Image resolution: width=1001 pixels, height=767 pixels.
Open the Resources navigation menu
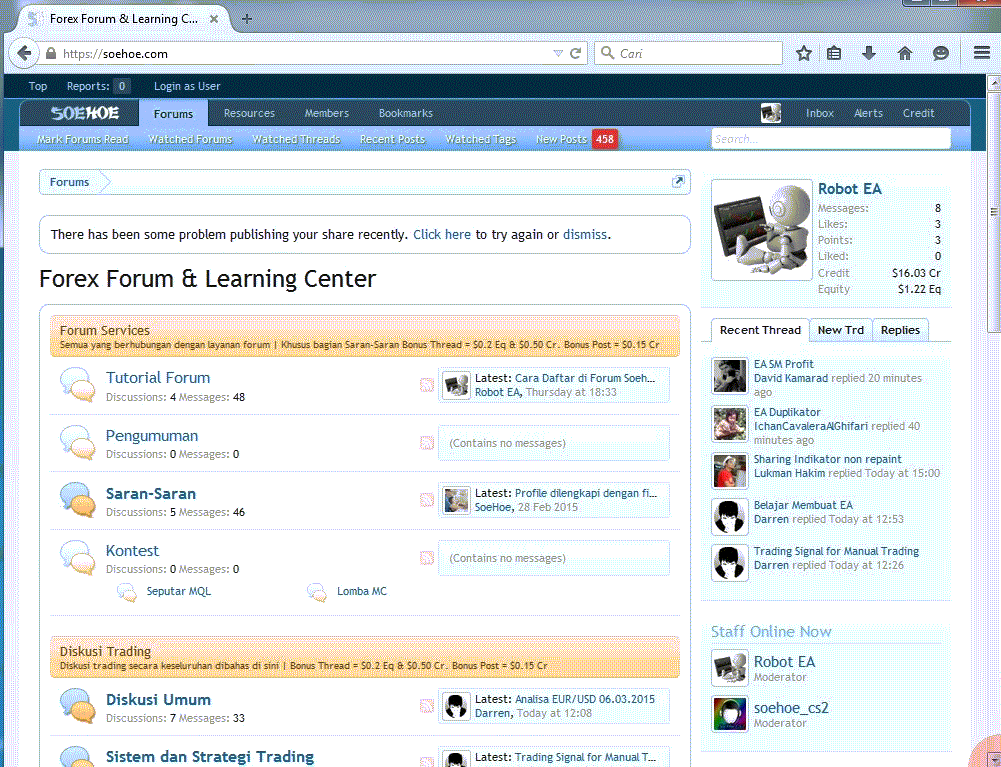(x=249, y=113)
